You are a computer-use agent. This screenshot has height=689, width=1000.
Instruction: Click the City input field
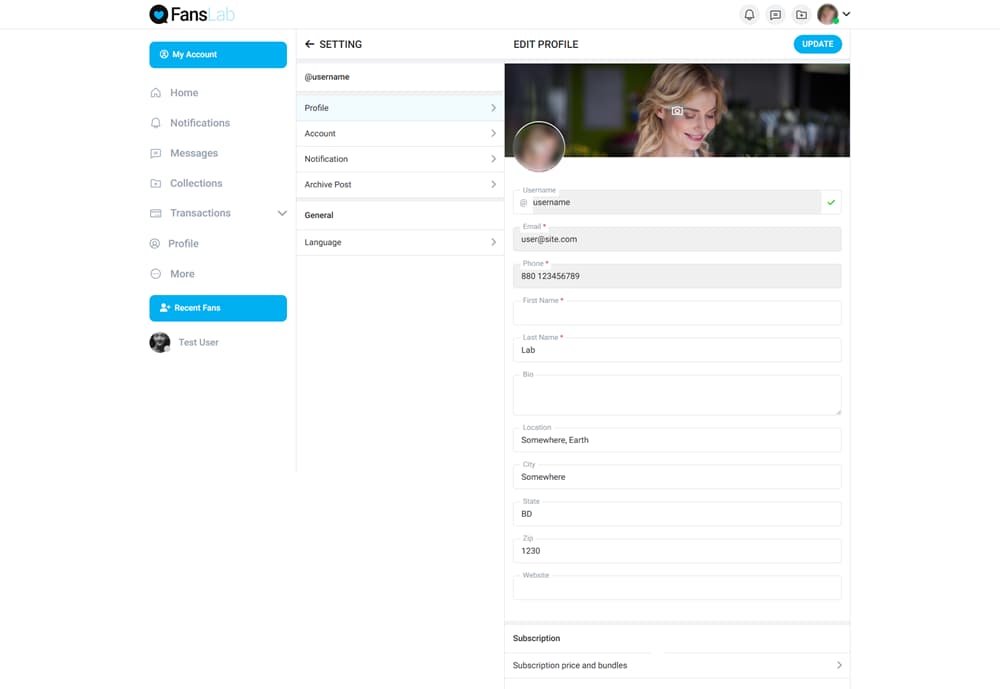pos(677,477)
